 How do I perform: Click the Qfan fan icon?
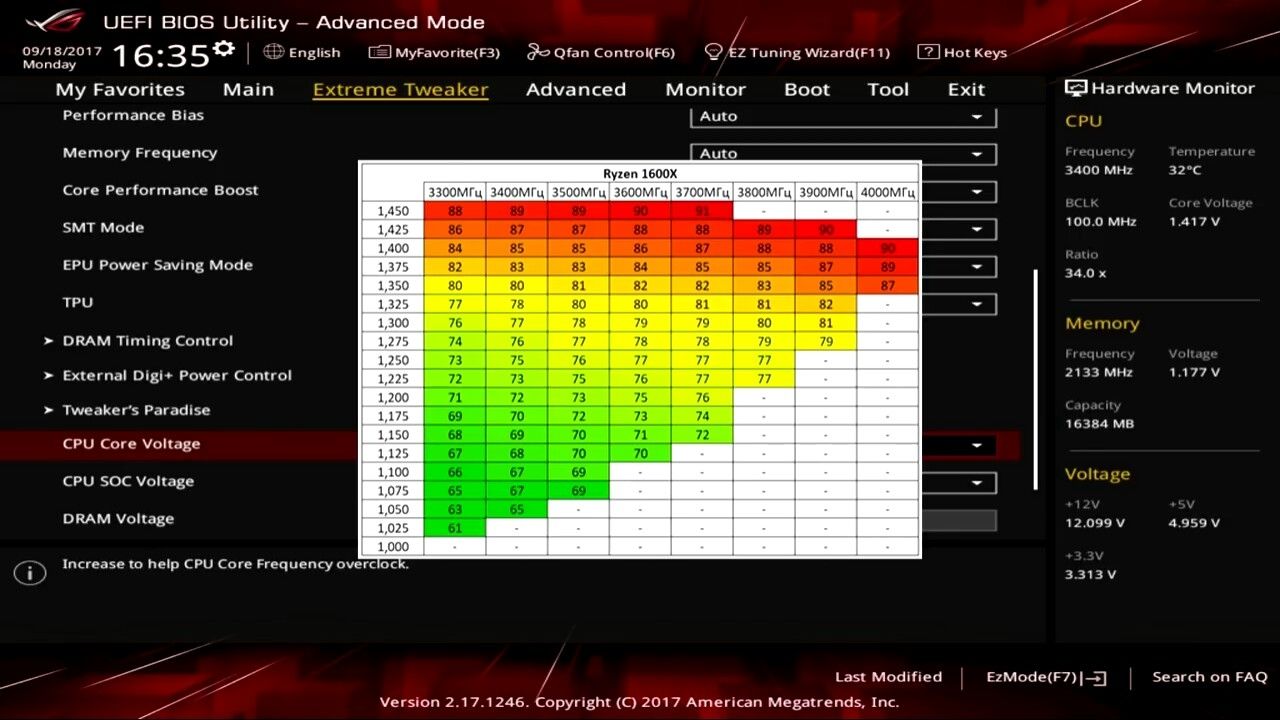pyautogui.click(x=538, y=52)
